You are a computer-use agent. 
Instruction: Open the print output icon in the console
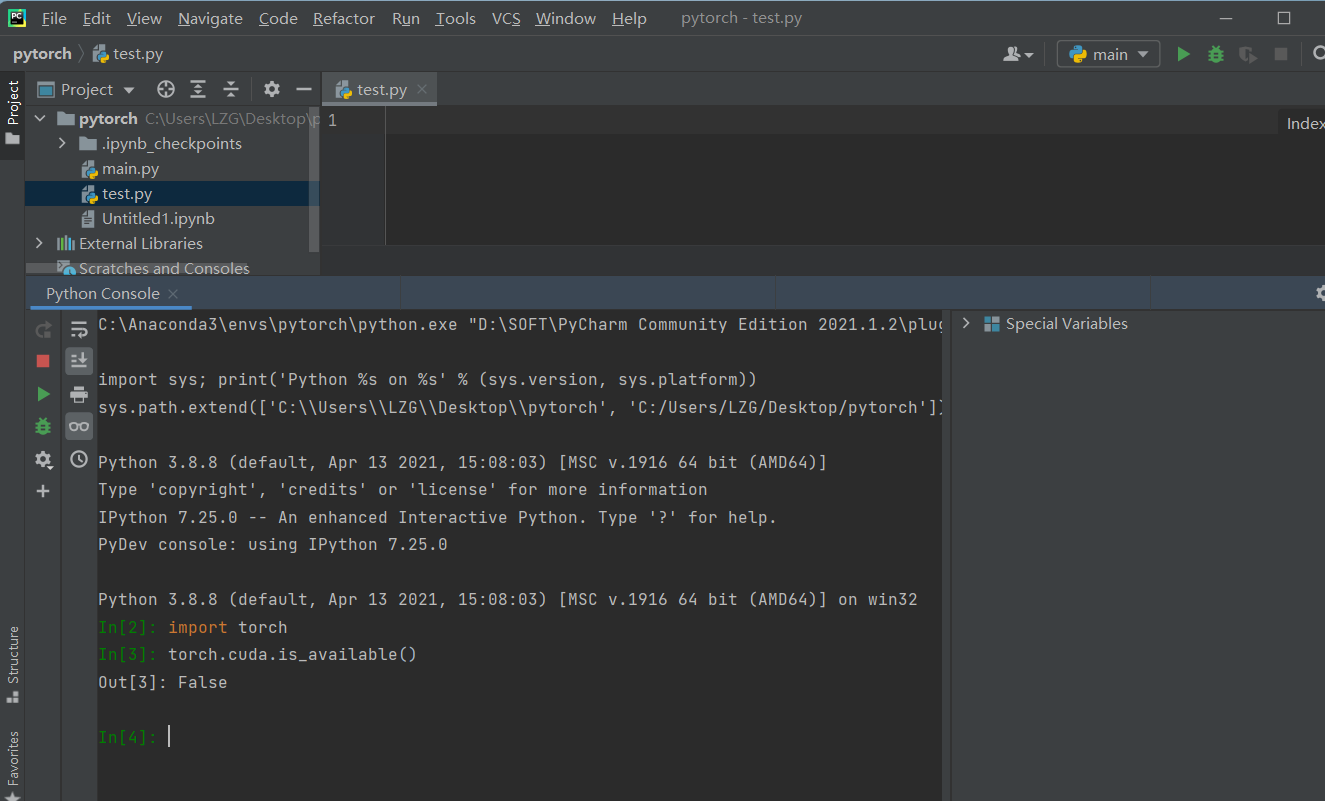[x=78, y=393]
